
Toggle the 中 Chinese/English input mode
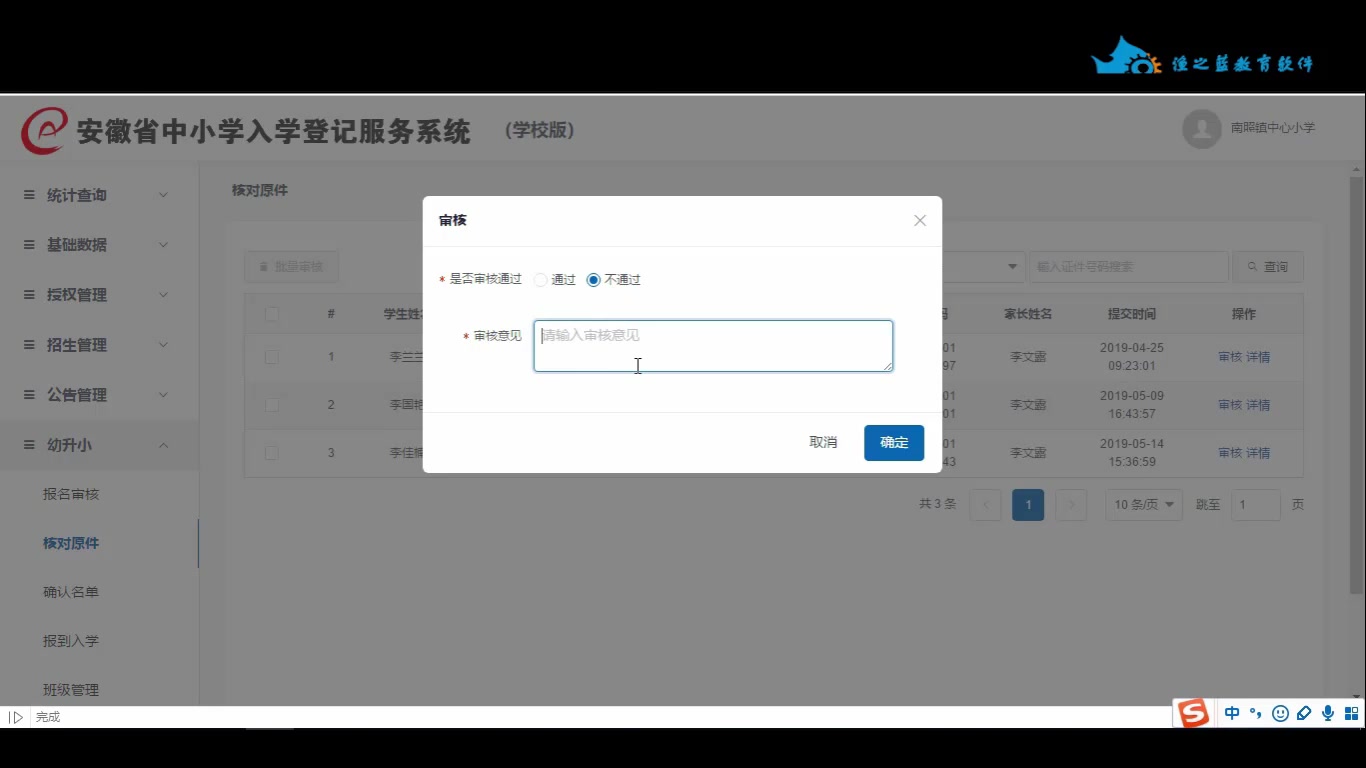[1232, 713]
